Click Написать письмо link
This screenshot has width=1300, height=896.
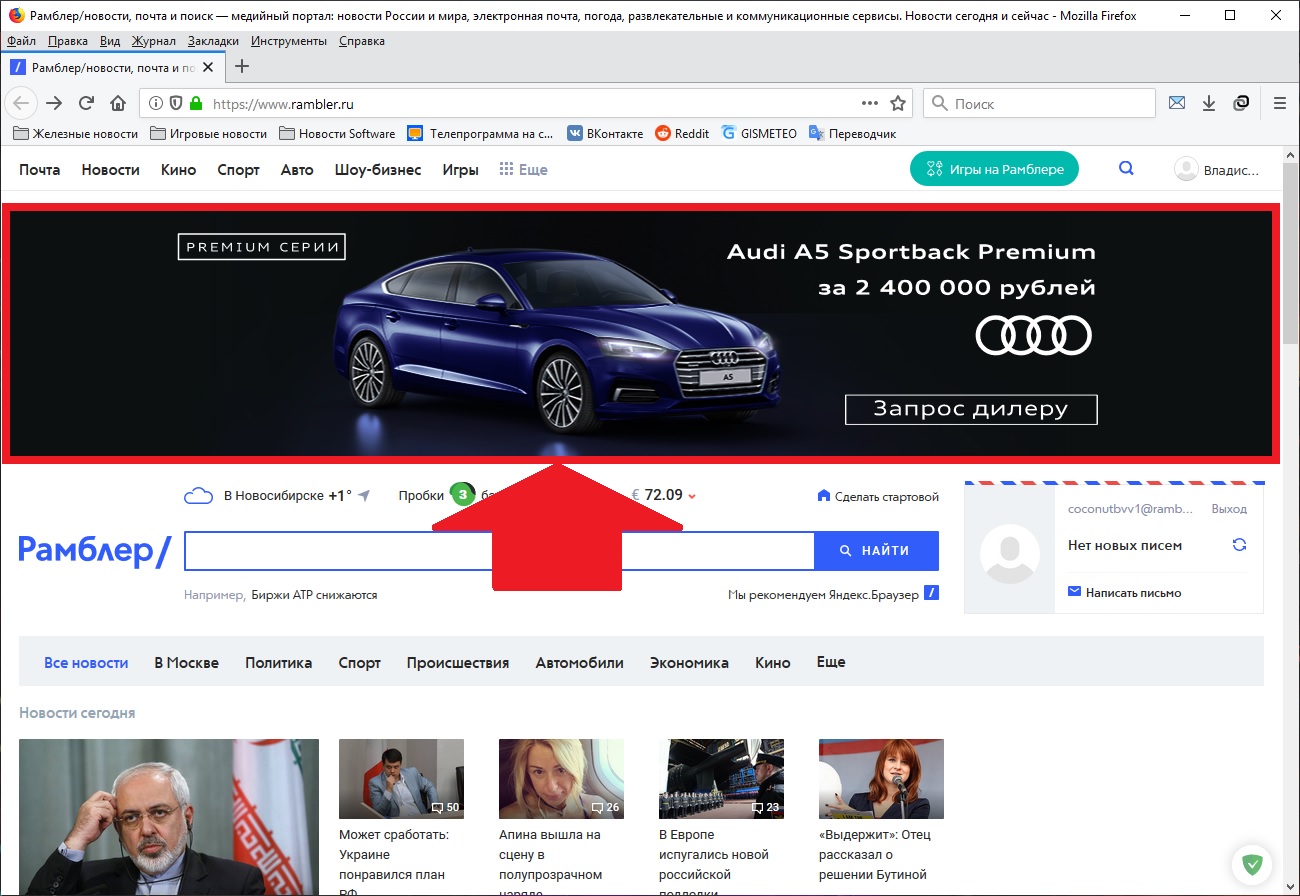click(1124, 593)
